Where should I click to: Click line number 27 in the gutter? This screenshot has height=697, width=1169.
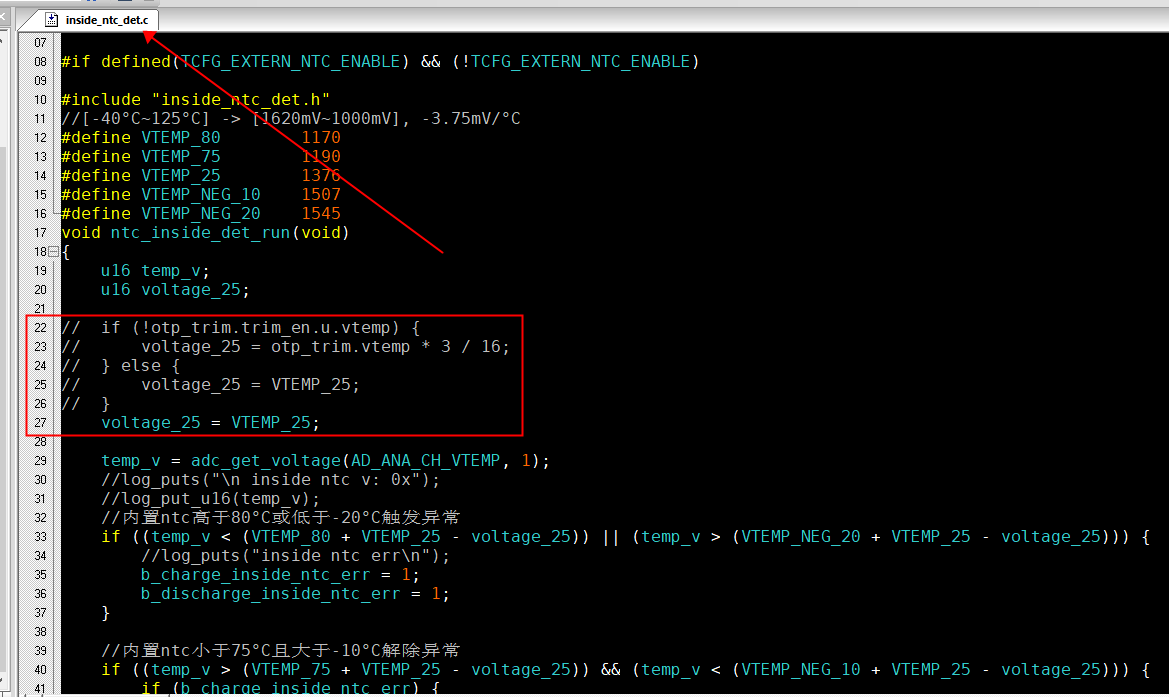(x=40, y=423)
